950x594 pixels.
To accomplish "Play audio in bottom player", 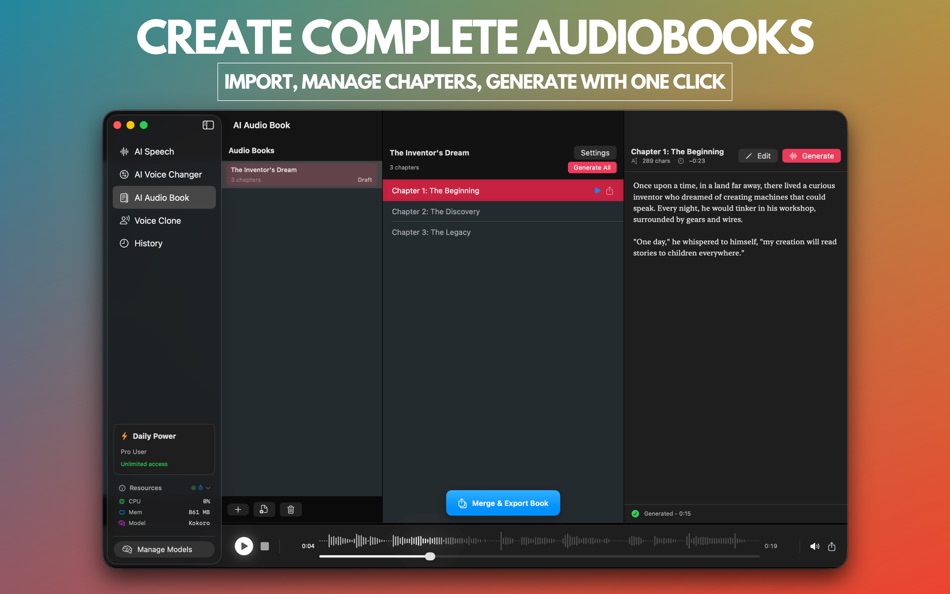I will [x=244, y=546].
